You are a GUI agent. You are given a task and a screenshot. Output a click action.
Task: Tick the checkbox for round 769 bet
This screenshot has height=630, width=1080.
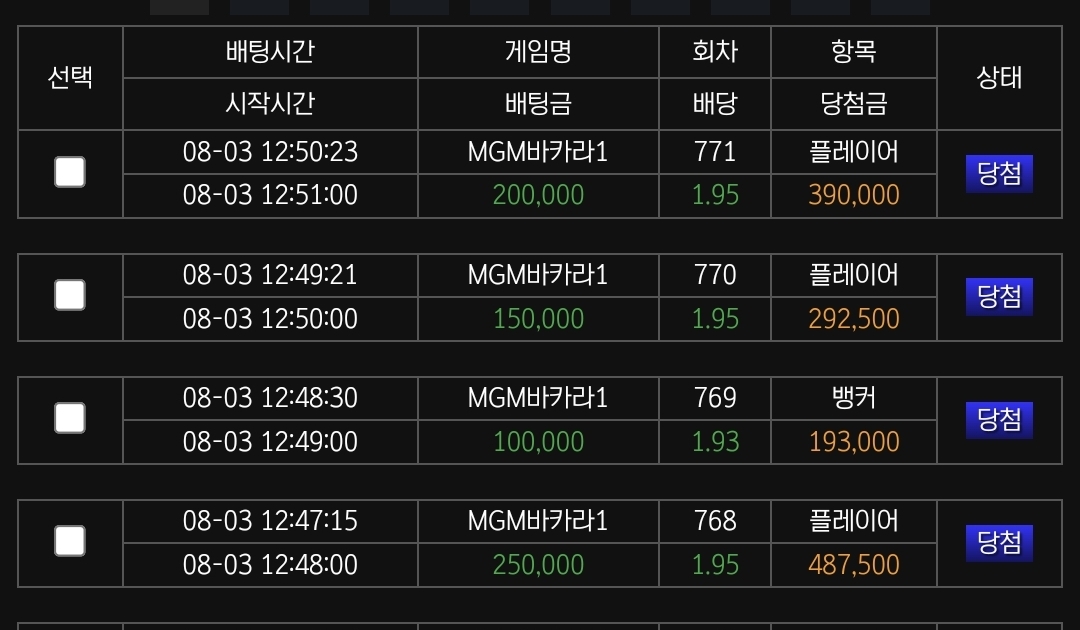[x=70, y=418]
